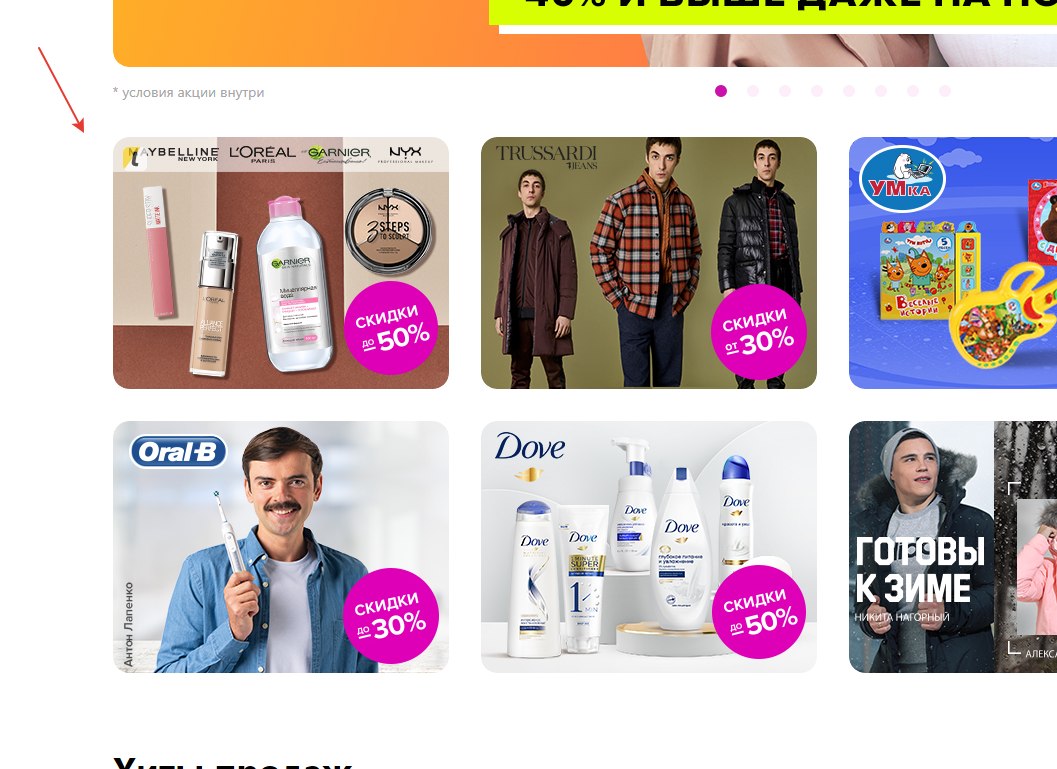Open the Готовы к зиме banner
1057x769 pixels.
[953, 547]
